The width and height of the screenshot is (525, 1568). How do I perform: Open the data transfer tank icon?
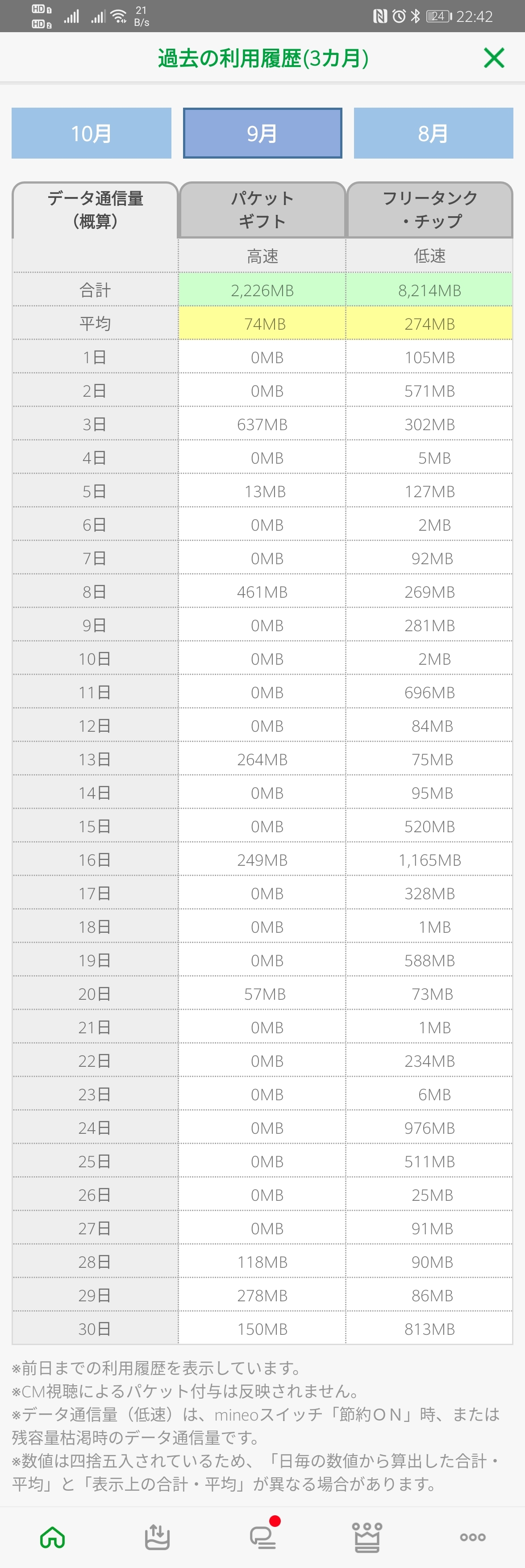pyautogui.click(x=157, y=1537)
